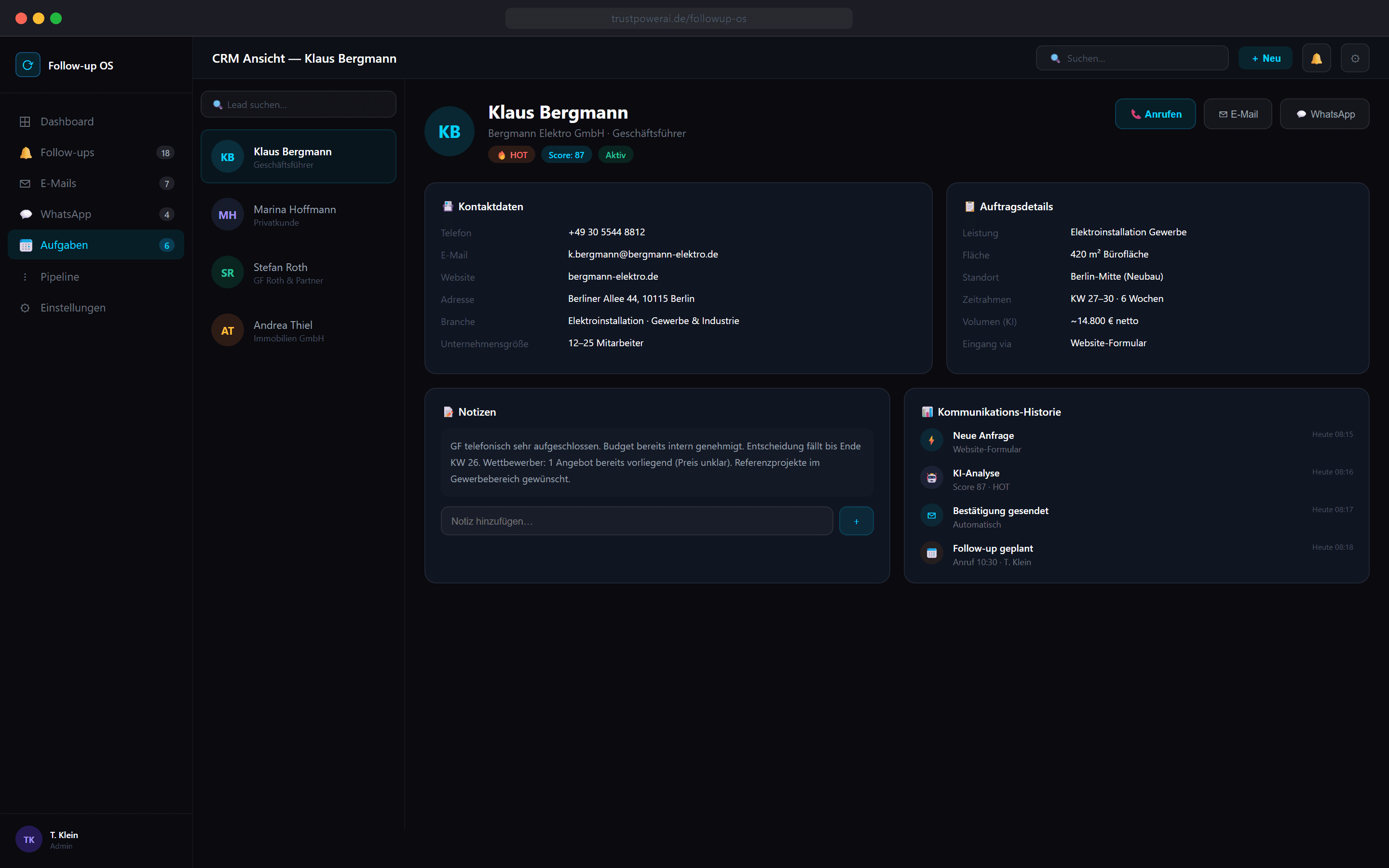Screen dimensions: 1389x868
Task: Click the large KB profile avatar
Action: click(449, 132)
